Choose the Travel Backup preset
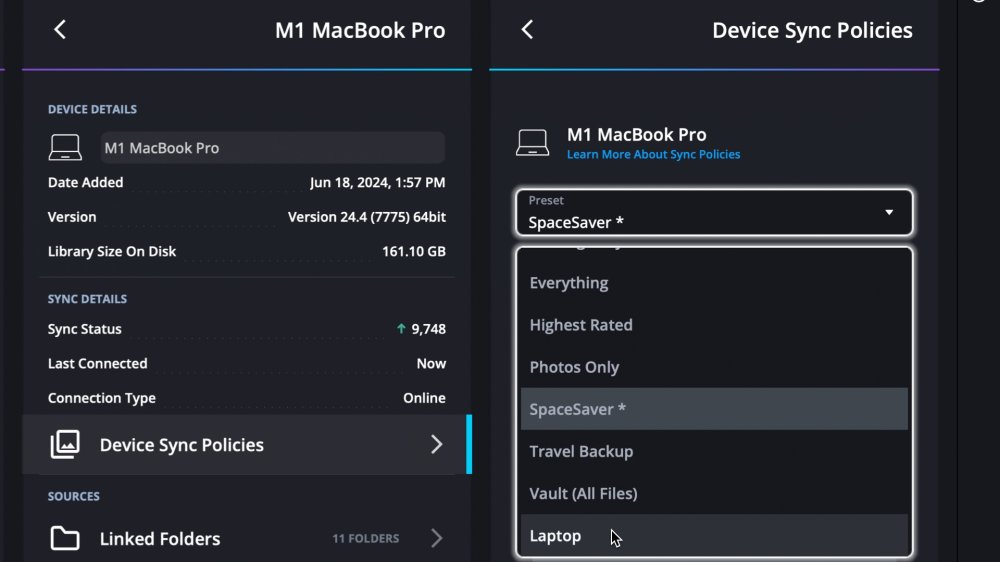 (581, 451)
